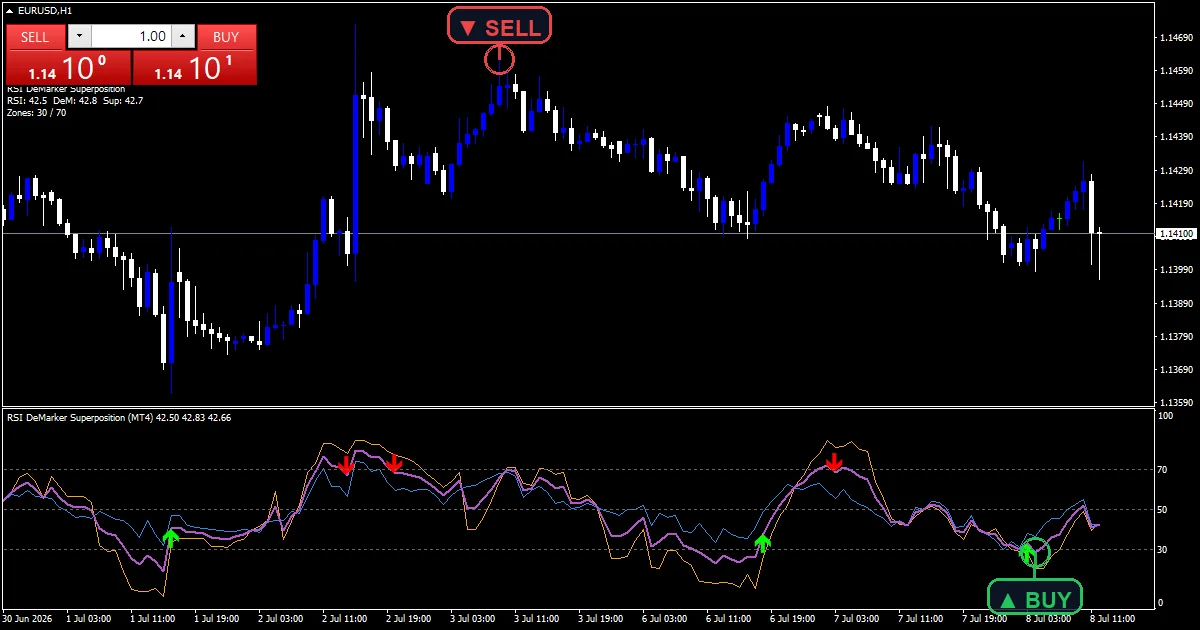Click the '2 Jul 19:00' time axis label

click(x=410, y=619)
